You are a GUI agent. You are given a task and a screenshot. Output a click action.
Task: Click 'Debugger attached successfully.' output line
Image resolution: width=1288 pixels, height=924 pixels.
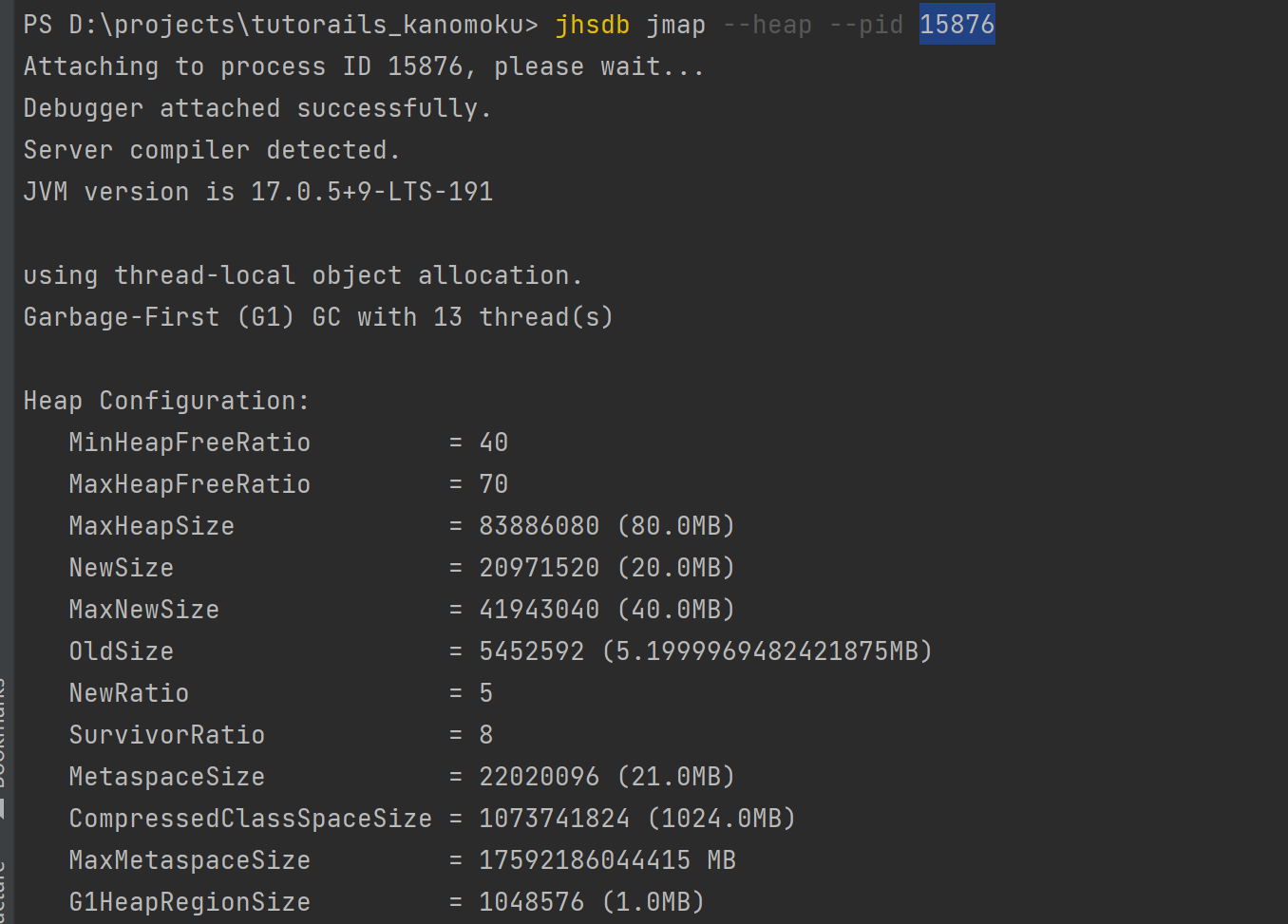pos(257,108)
